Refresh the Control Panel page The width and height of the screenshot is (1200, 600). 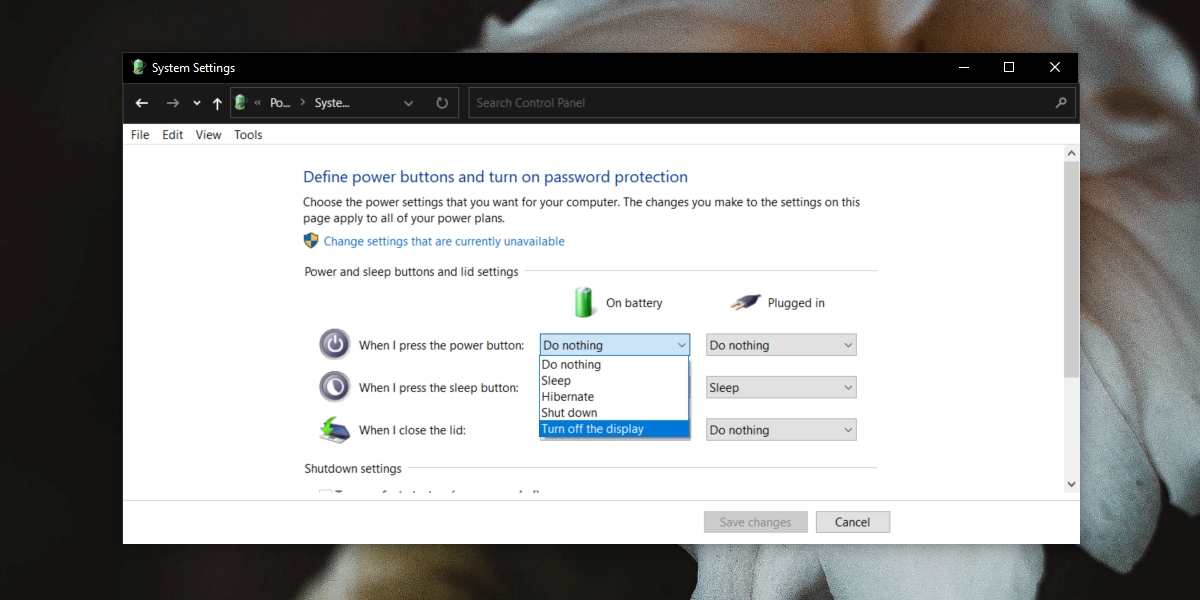point(442,103)
